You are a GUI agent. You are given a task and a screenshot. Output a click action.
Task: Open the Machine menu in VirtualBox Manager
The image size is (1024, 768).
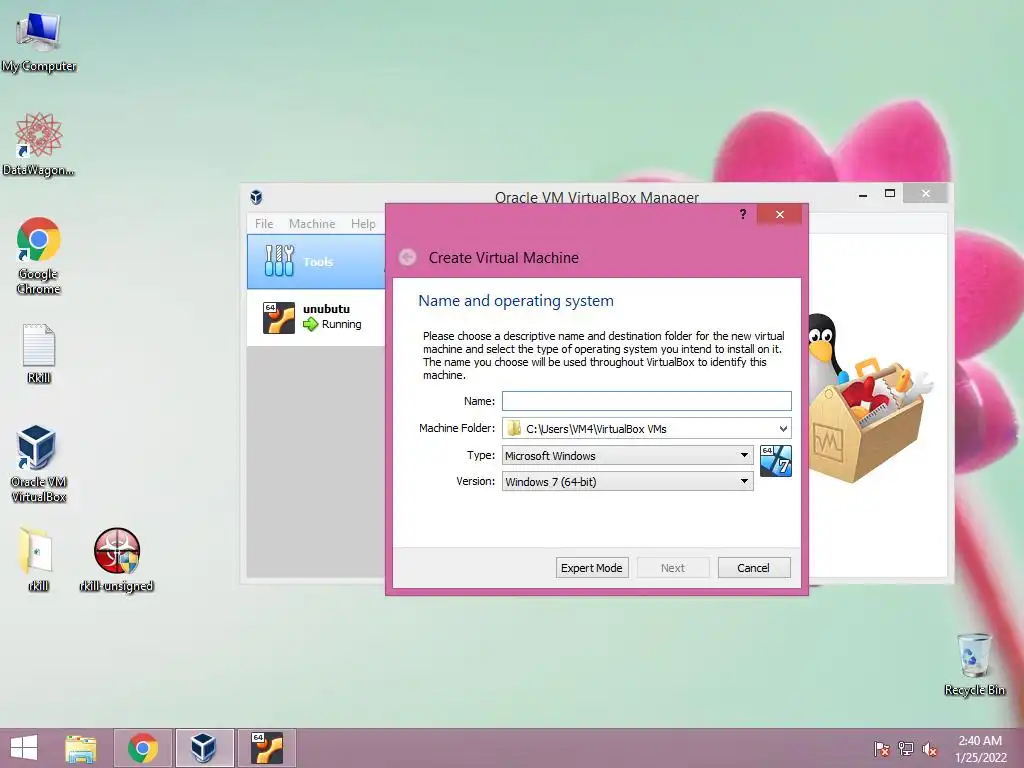(312, 223)
